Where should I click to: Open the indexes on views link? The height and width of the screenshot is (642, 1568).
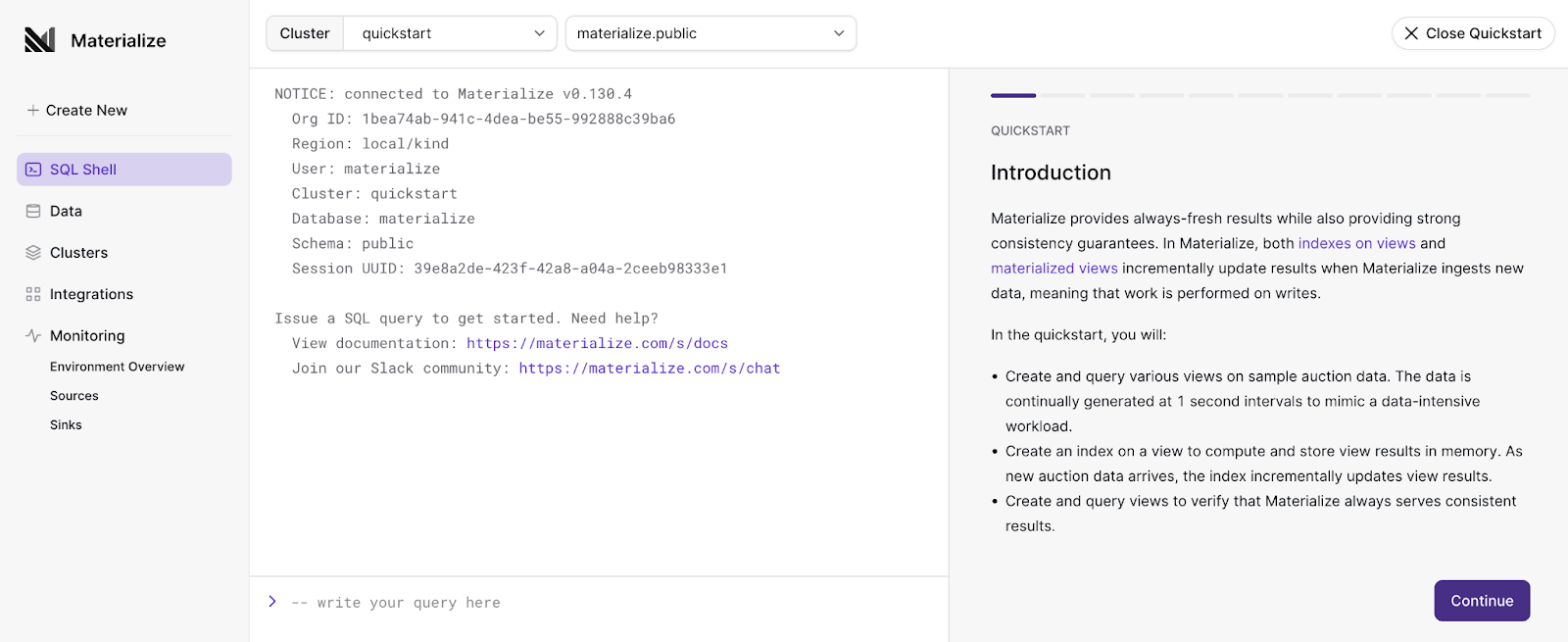(x=1356, y=244)
